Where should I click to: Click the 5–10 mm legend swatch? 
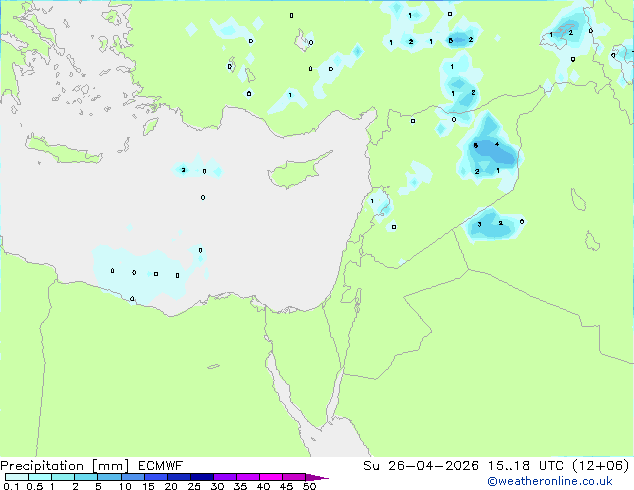click(x=109, y=477)
